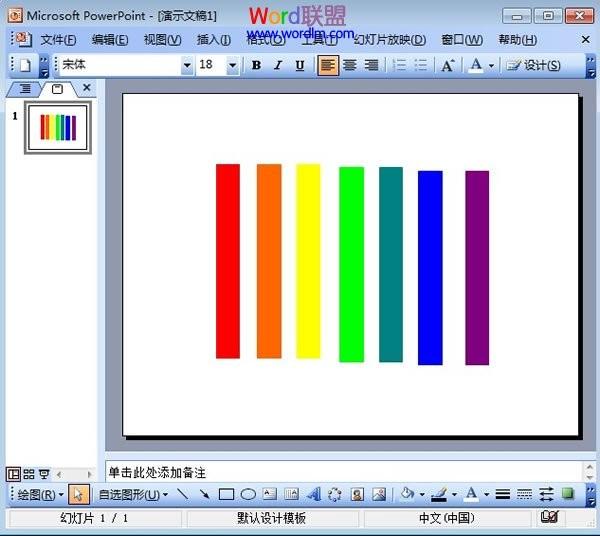Select slide 1 thumbnail

click(58, 128)
